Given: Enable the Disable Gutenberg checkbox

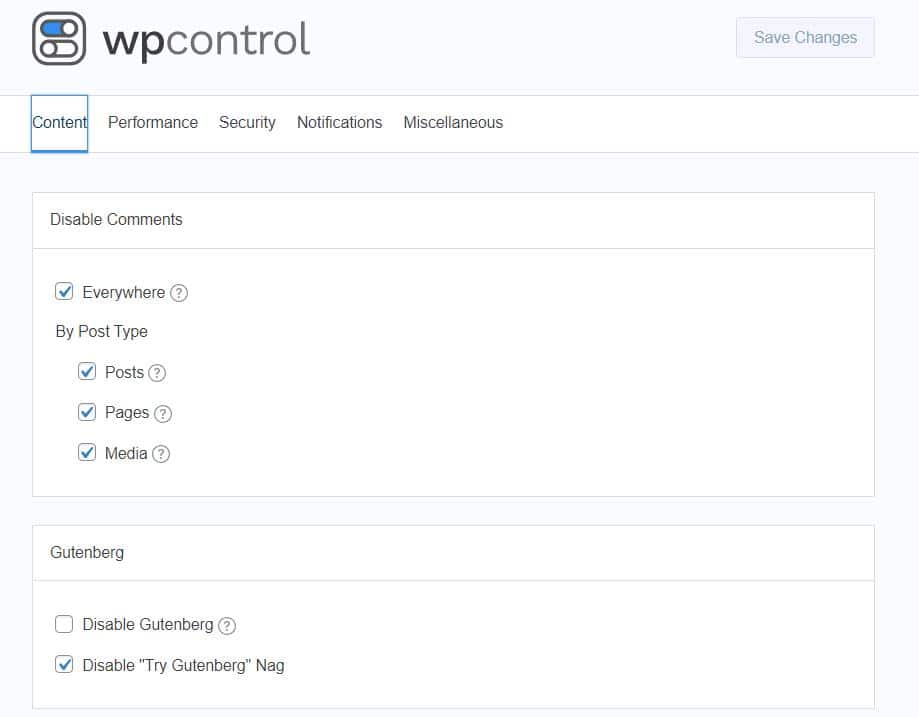Looking at the screenshot, I should coord(64,624).
